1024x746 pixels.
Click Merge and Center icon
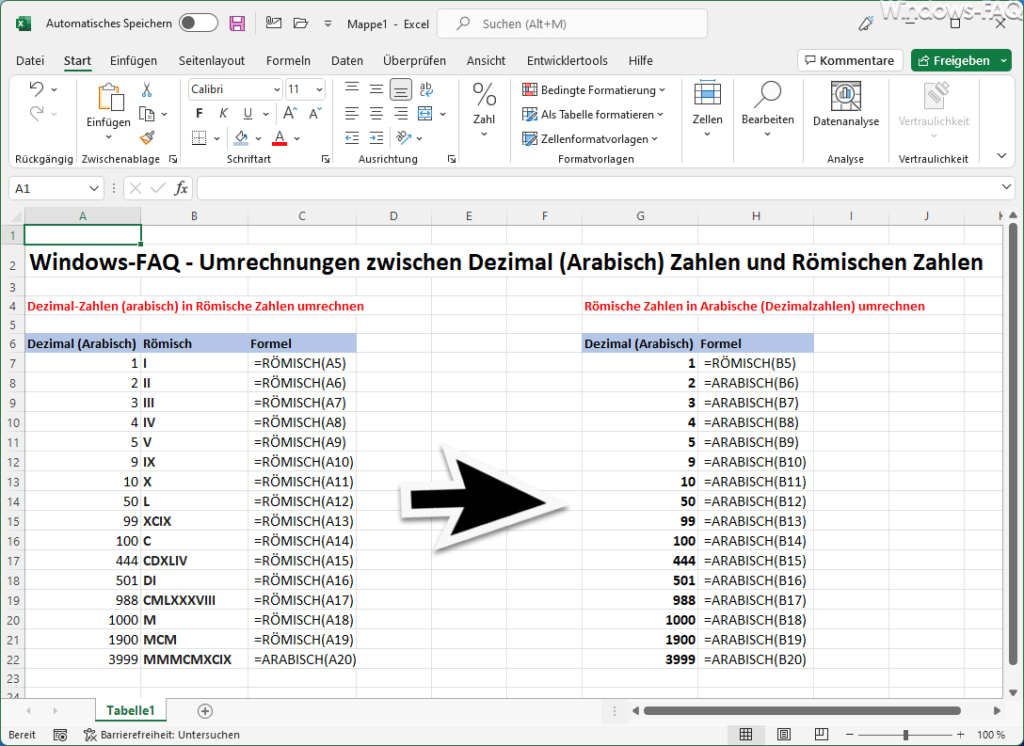click(425, 114)
